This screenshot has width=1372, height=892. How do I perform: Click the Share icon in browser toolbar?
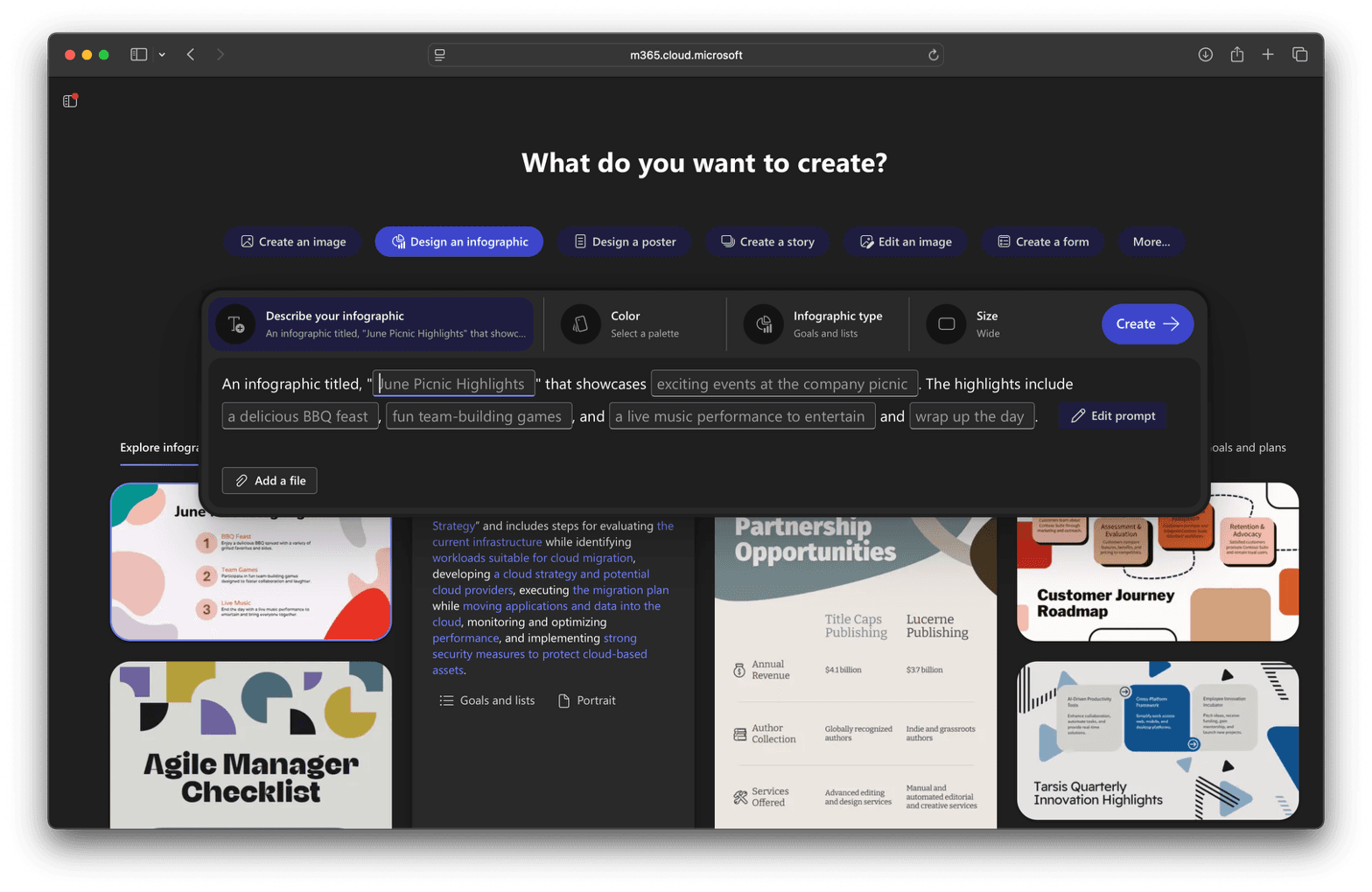(1236, 54)
